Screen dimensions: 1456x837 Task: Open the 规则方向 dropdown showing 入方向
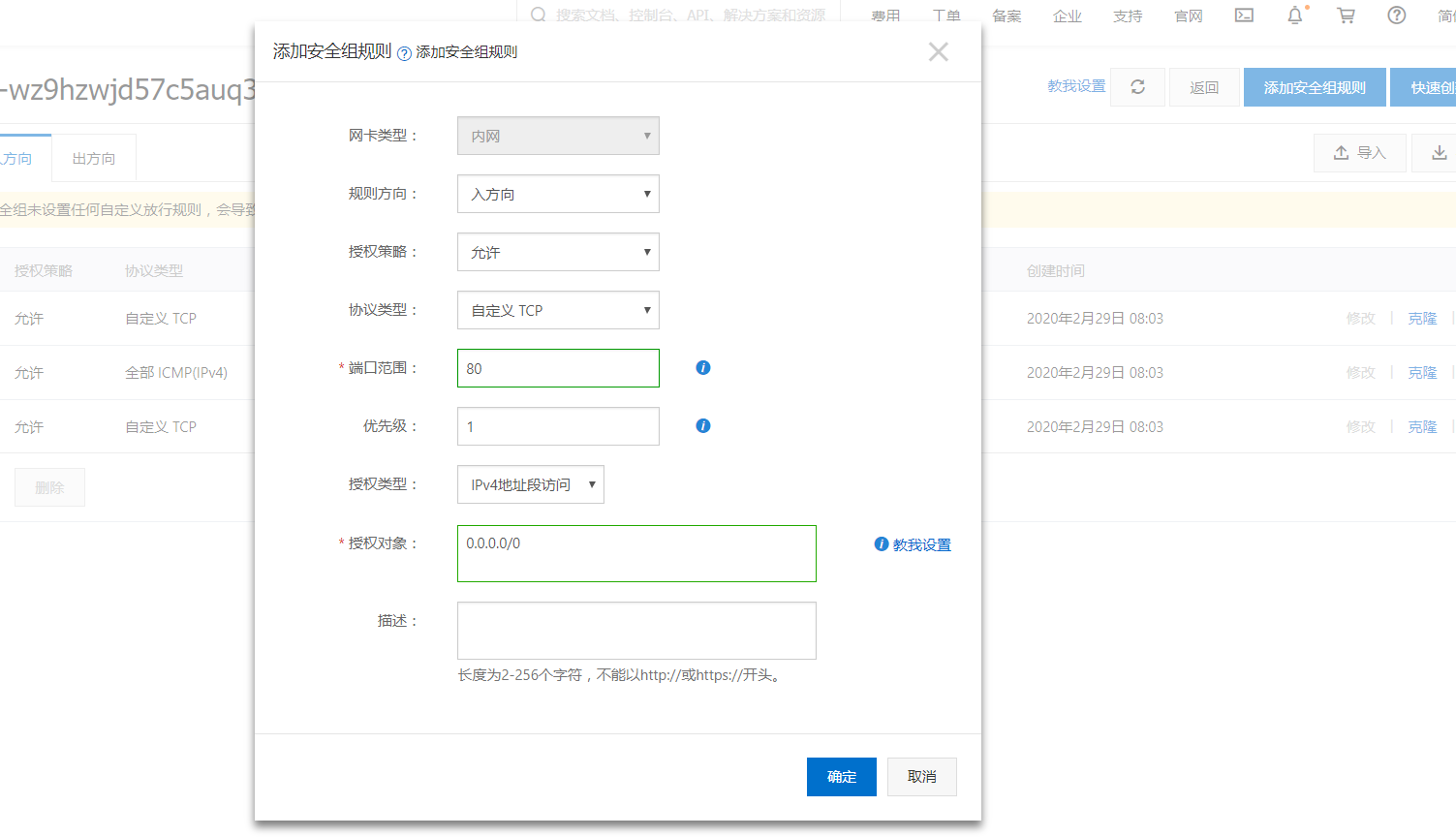(558, 194)
